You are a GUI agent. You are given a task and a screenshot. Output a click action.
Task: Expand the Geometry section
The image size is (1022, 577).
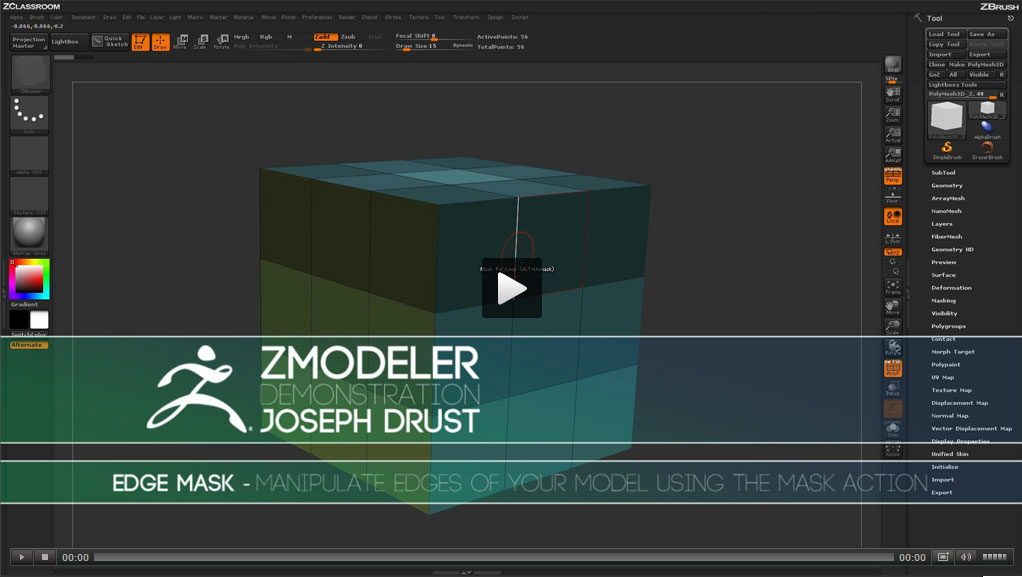point(946,185)
